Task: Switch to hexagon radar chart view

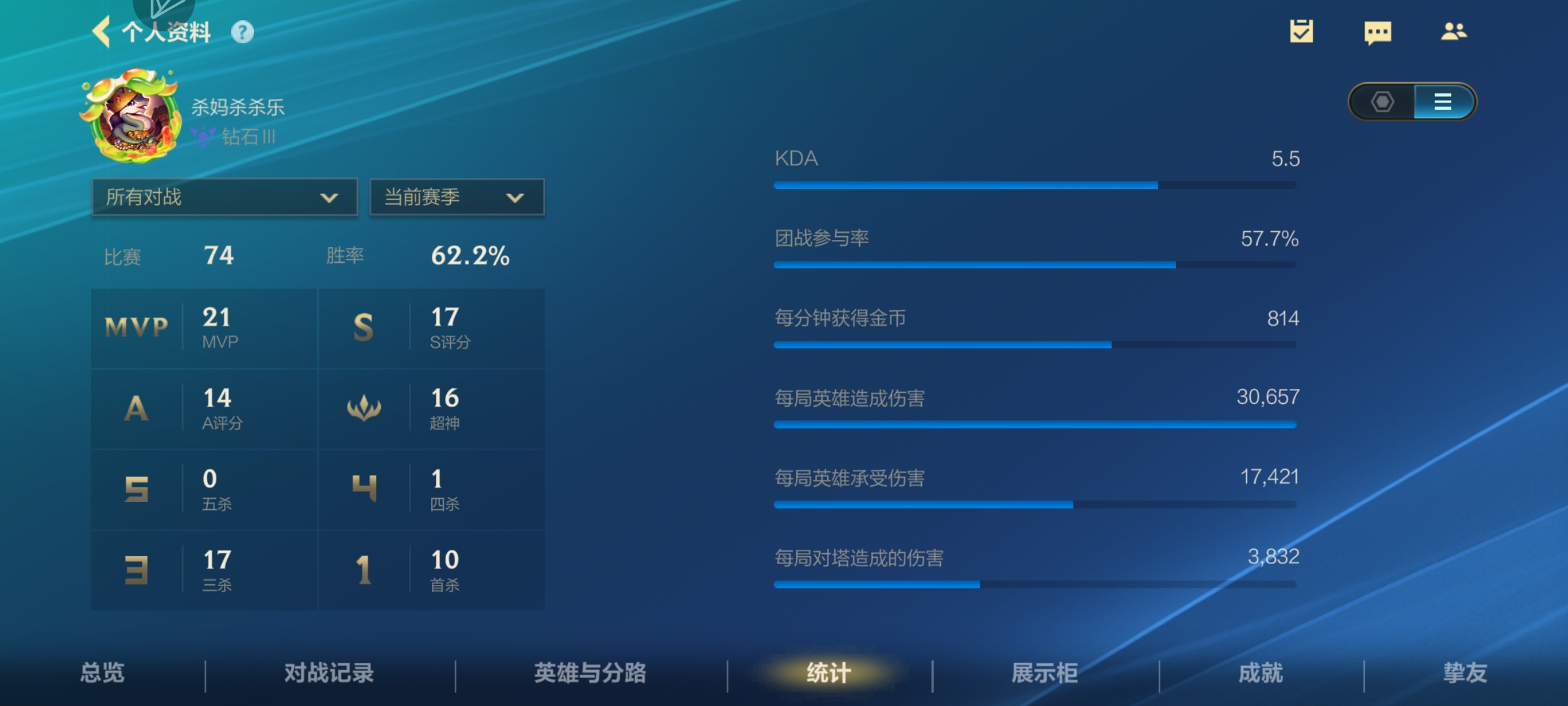Action: (1382, 102)
